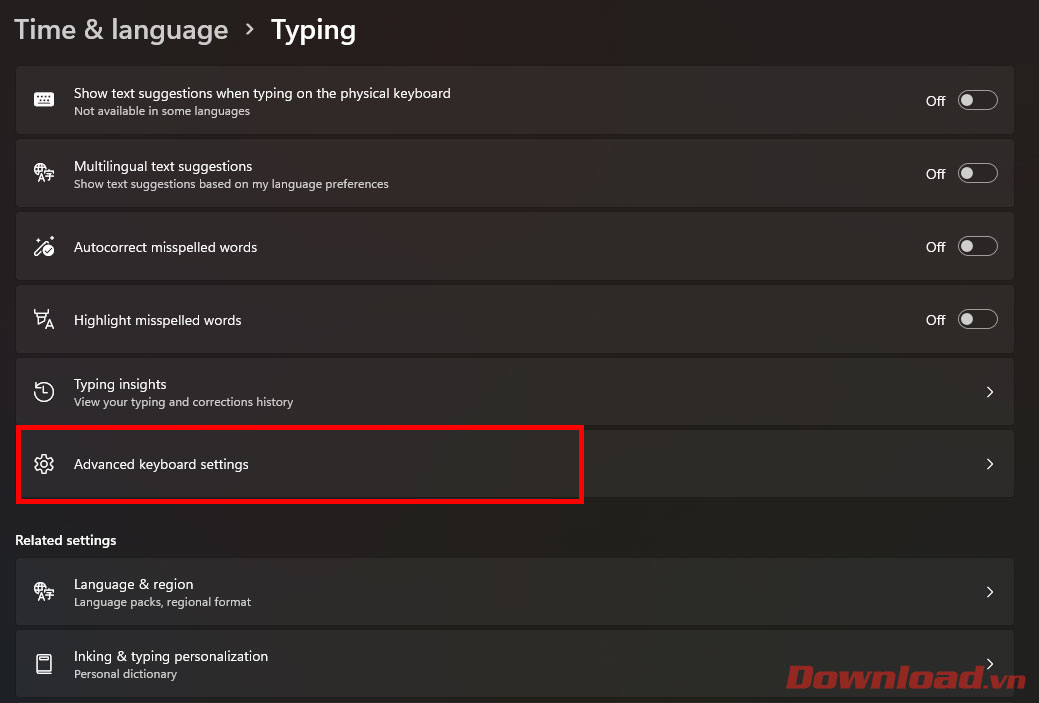Select the Typing breadcrumb title

(x=313, y=30)
